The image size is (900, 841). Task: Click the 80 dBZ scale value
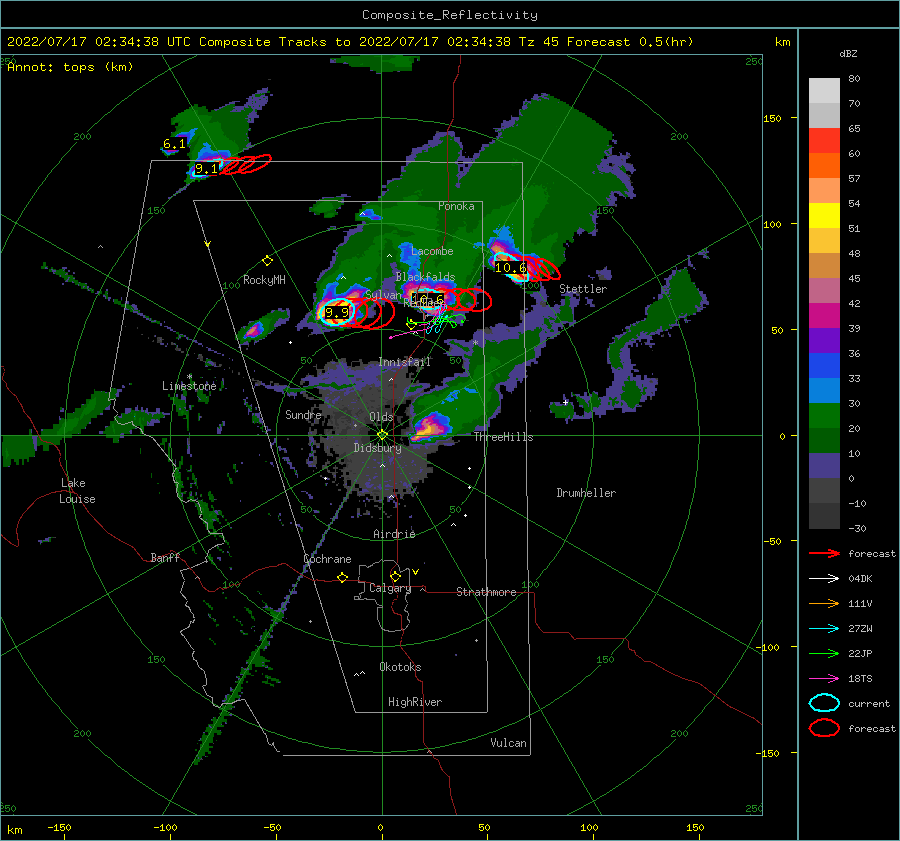(x=854, y=79)
